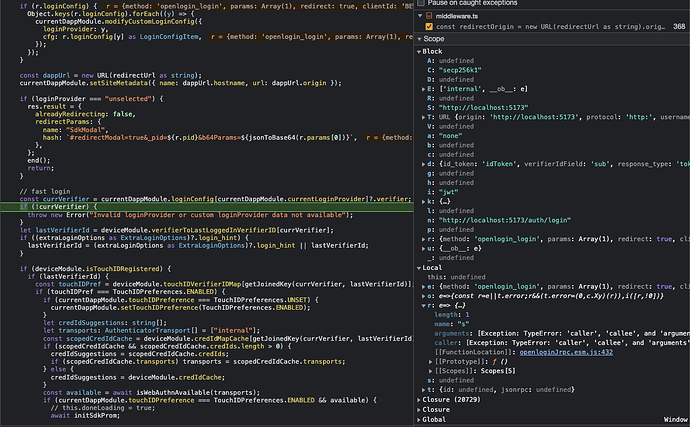The height and width of the screenshot is (427, 690).
Task: Click the if (deviceModule.isTouchIDRegistered) line
Action: [x=95, y=269]
